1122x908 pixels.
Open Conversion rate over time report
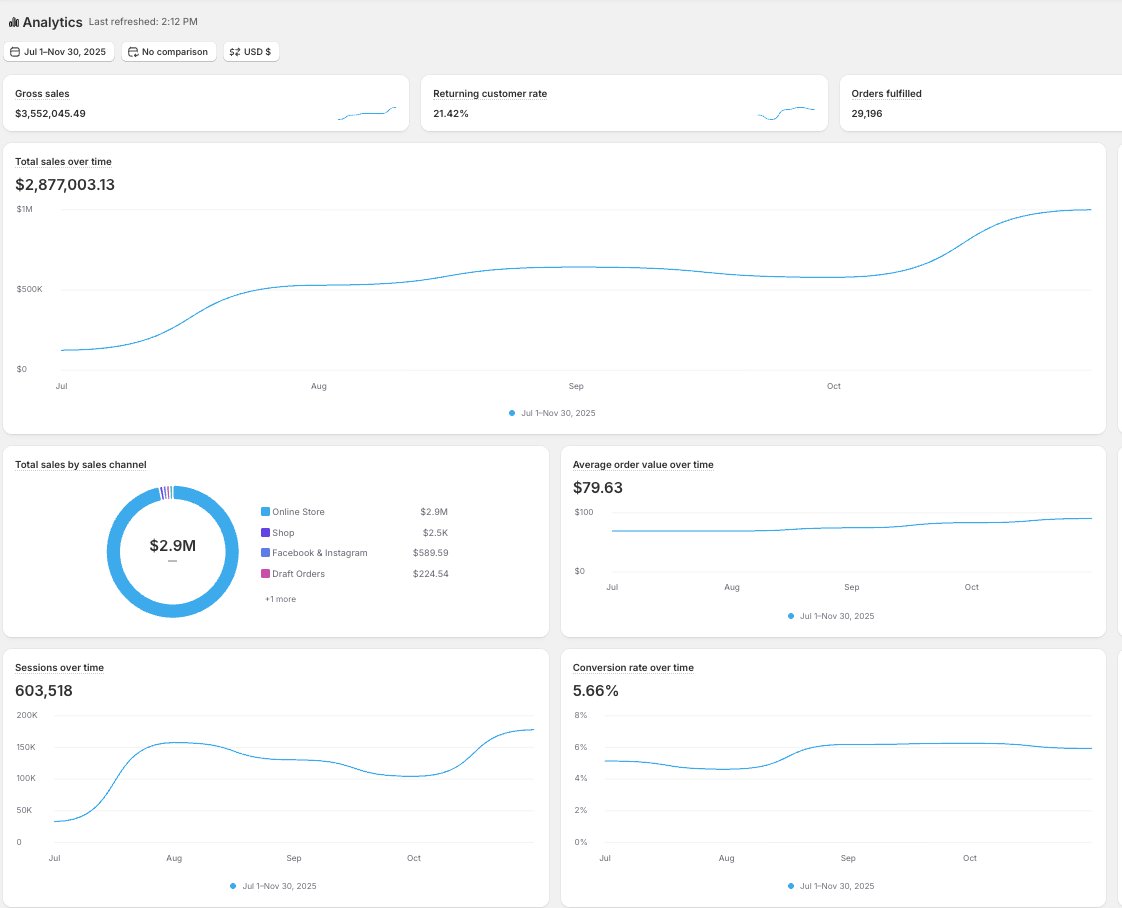pos(633,668)
